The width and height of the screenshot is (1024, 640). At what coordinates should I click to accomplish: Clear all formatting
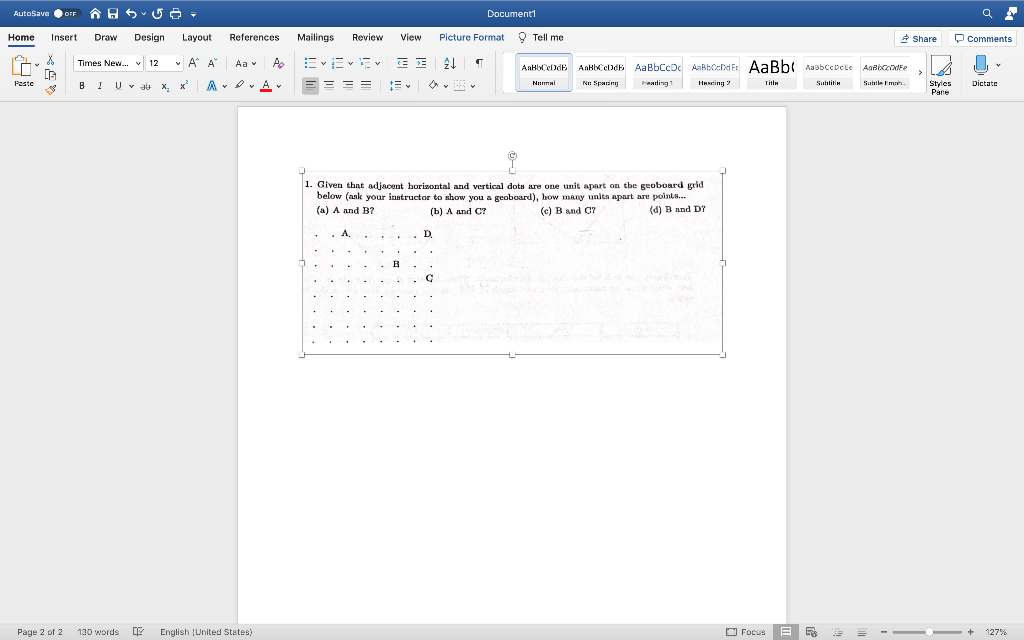[x=278, y=63]
